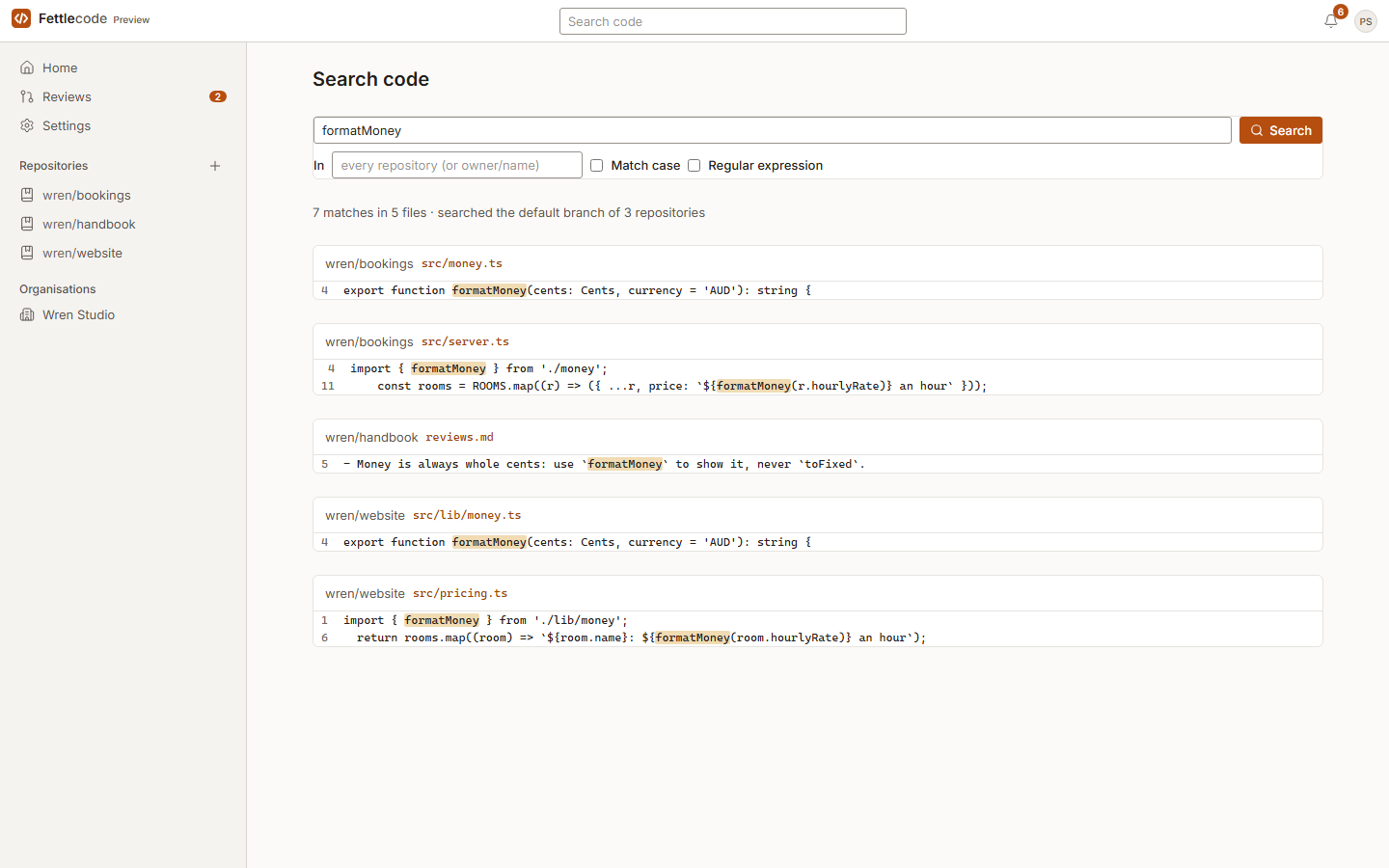
Task: Click wren/website label above src/pricing.ts
Action: (365, 593)
